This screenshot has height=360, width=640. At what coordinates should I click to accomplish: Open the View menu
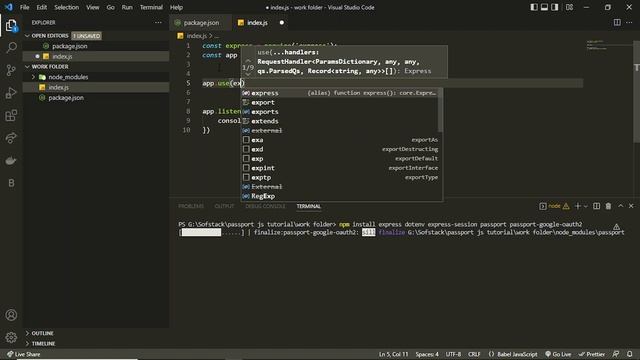tap(93, 7)
